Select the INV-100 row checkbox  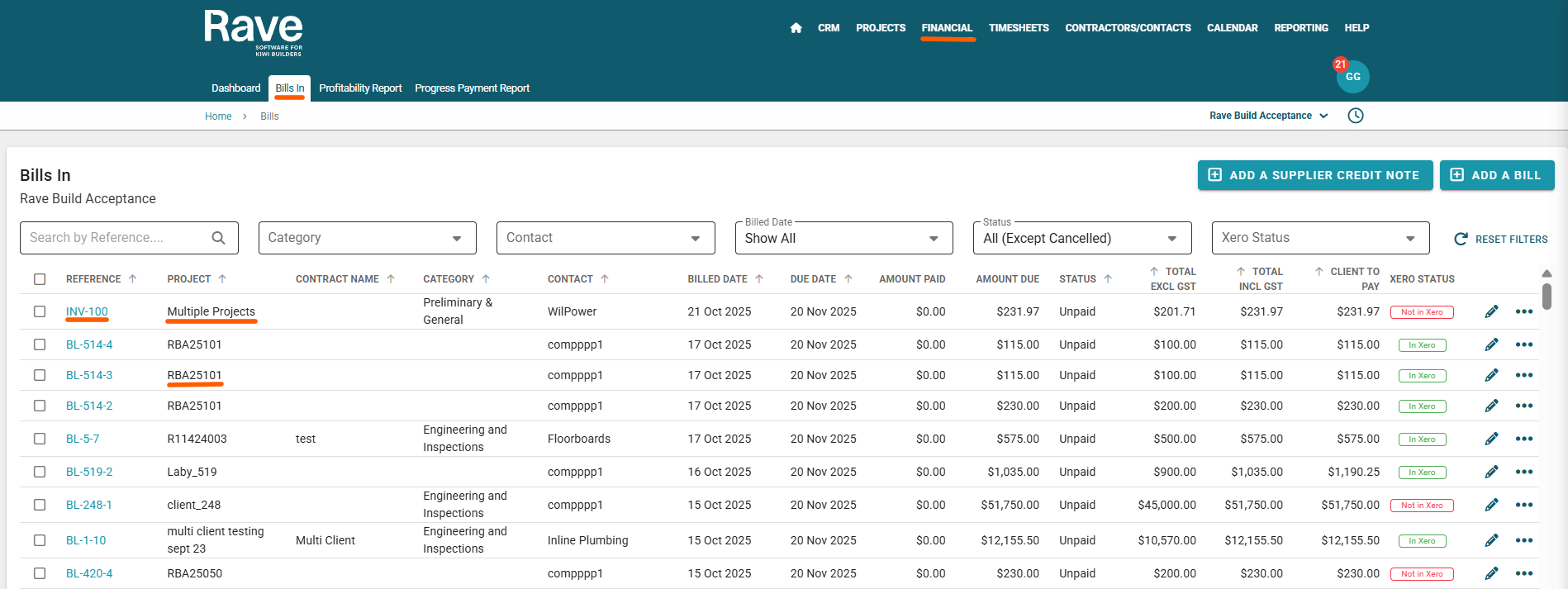click(x=40, y=311)
